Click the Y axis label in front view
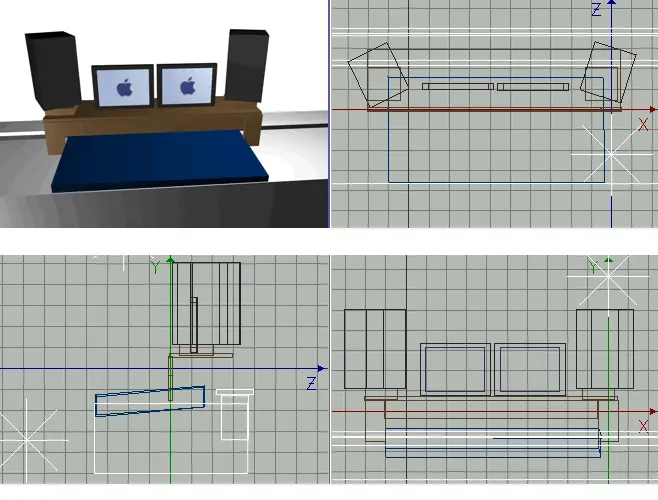The height and width of the screenshot is (500, 658). (593, 267)
